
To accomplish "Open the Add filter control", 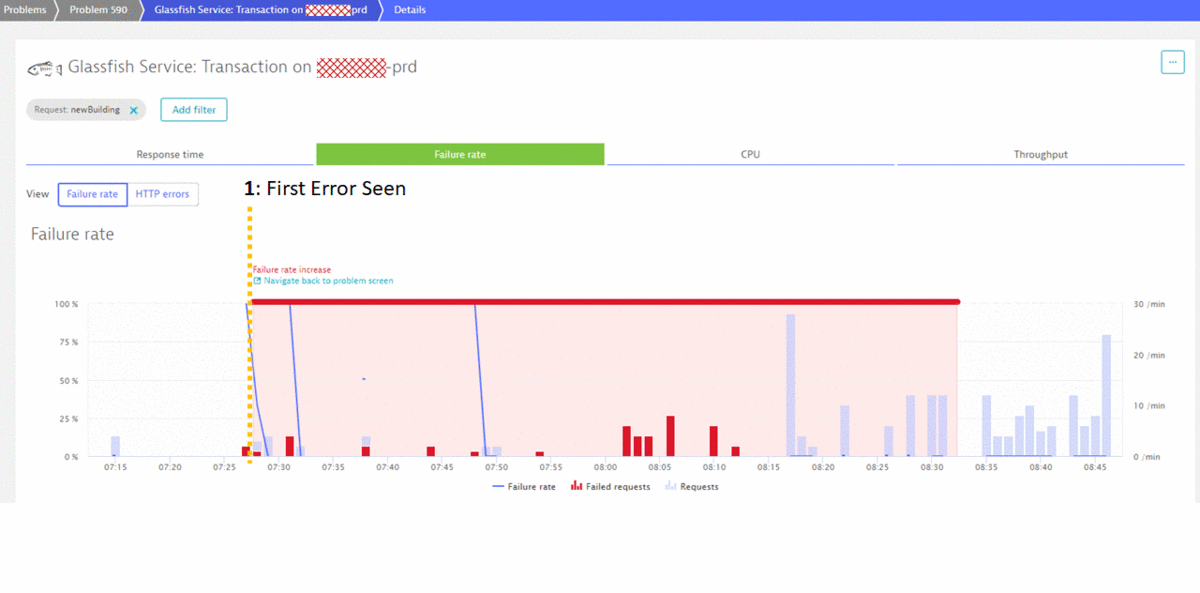I will click(193, 109).
